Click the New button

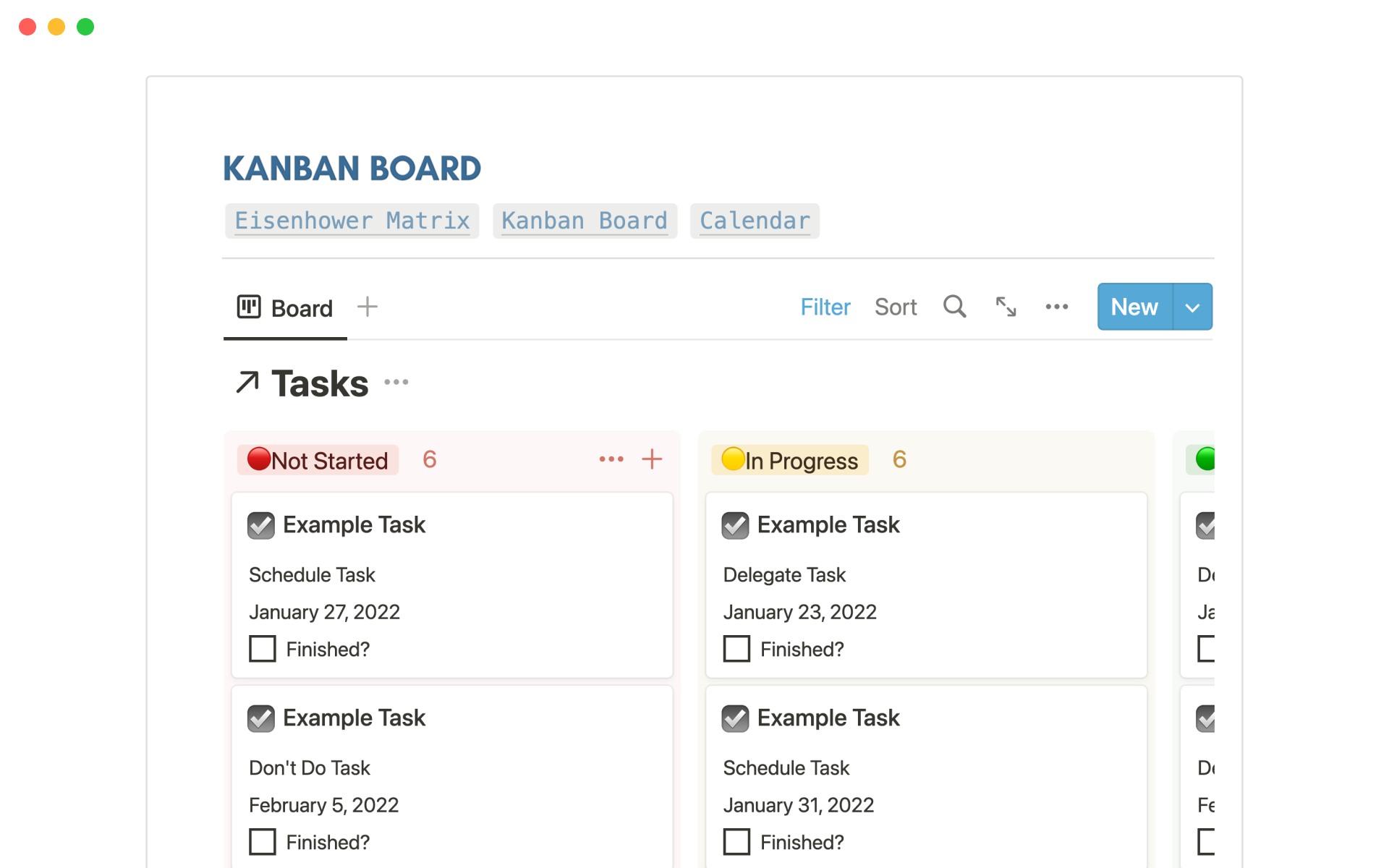1134,307
